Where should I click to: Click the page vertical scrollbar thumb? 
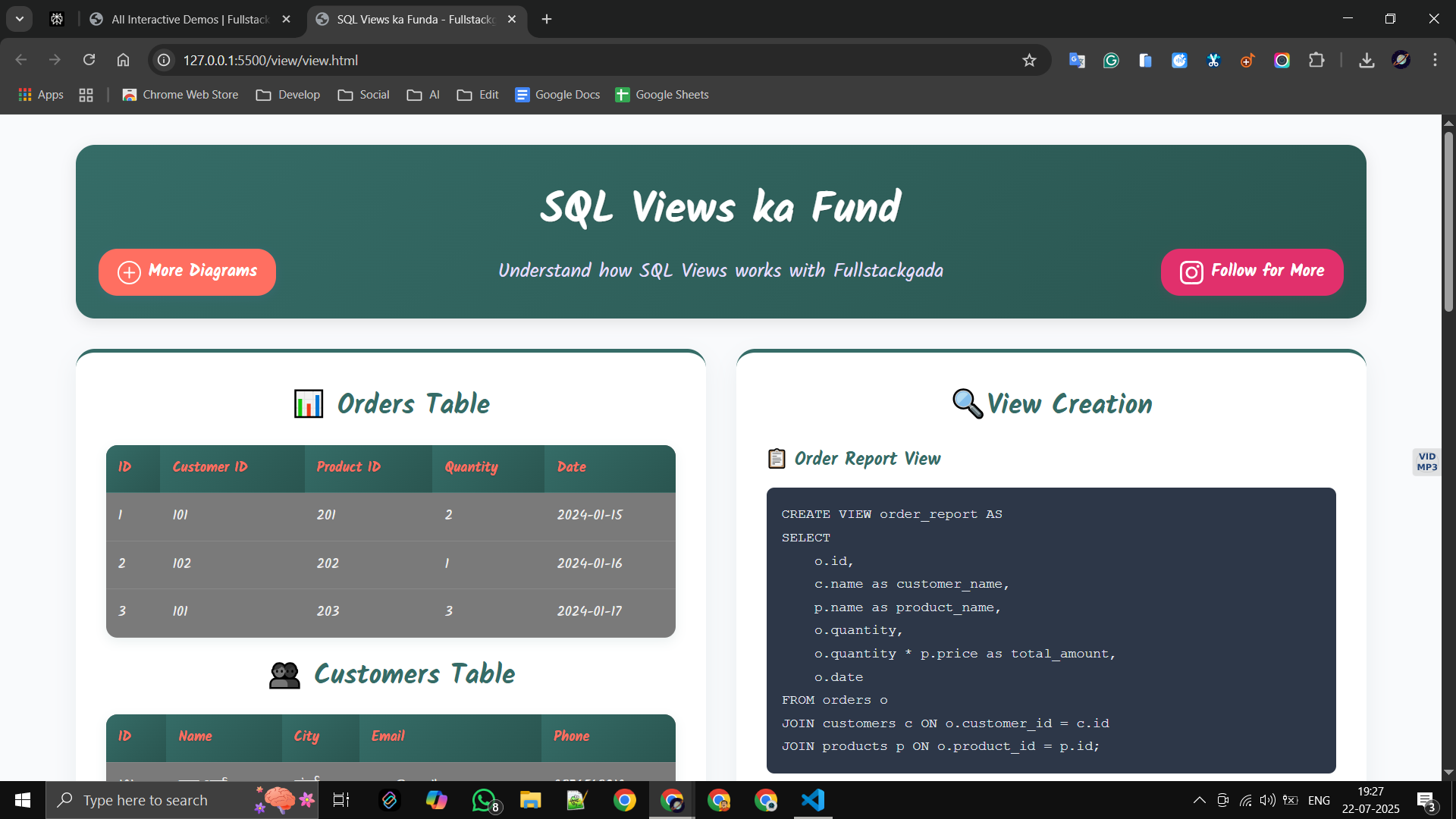1448,221
